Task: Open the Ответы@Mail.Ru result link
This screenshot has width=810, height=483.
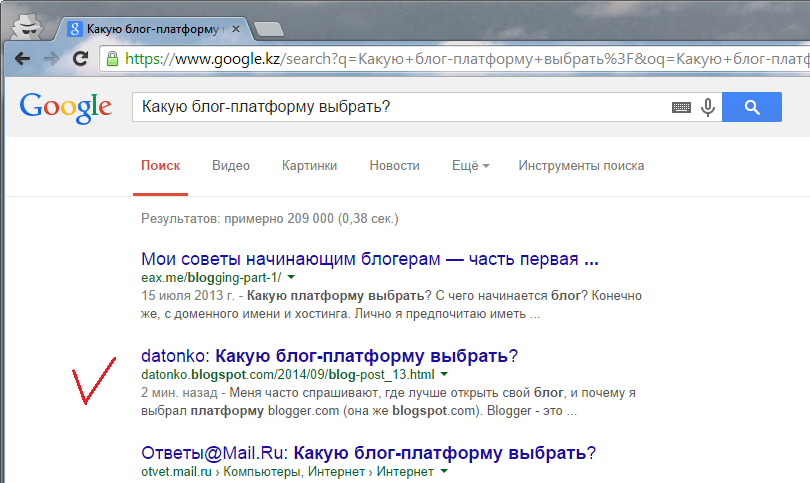Action: tap(368, 453)
